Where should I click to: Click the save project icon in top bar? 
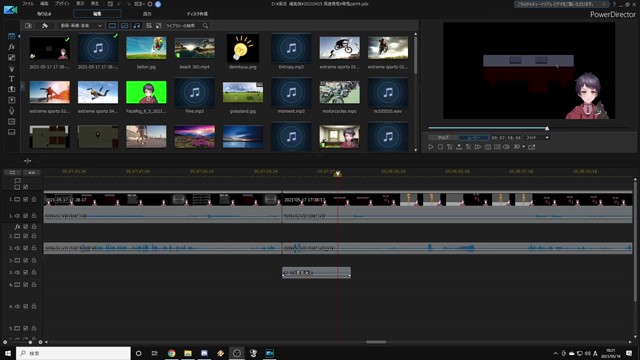[110, 4]
